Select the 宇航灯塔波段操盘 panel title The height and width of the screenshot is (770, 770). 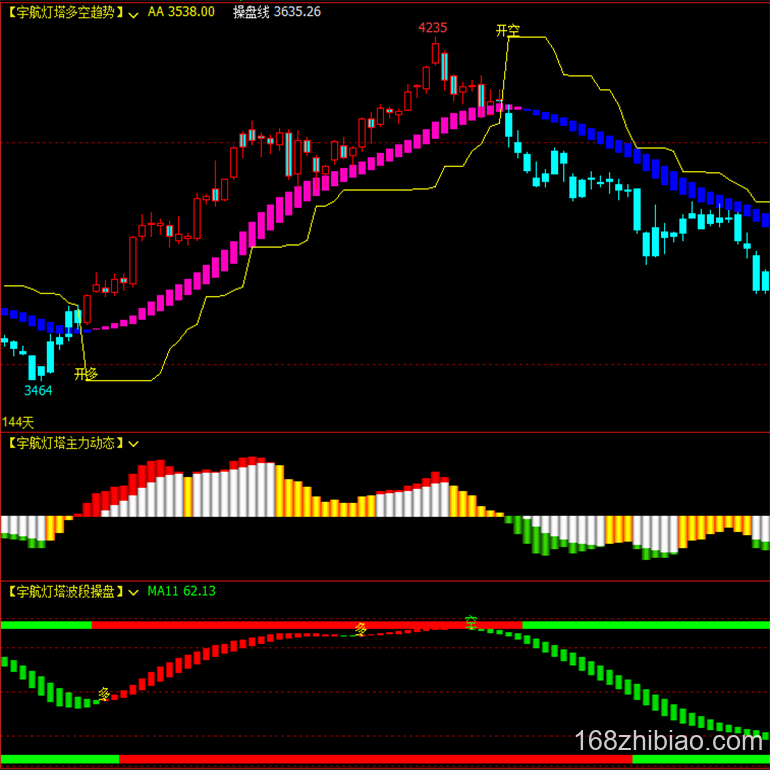pyautogui.click(x=64, y=592)
